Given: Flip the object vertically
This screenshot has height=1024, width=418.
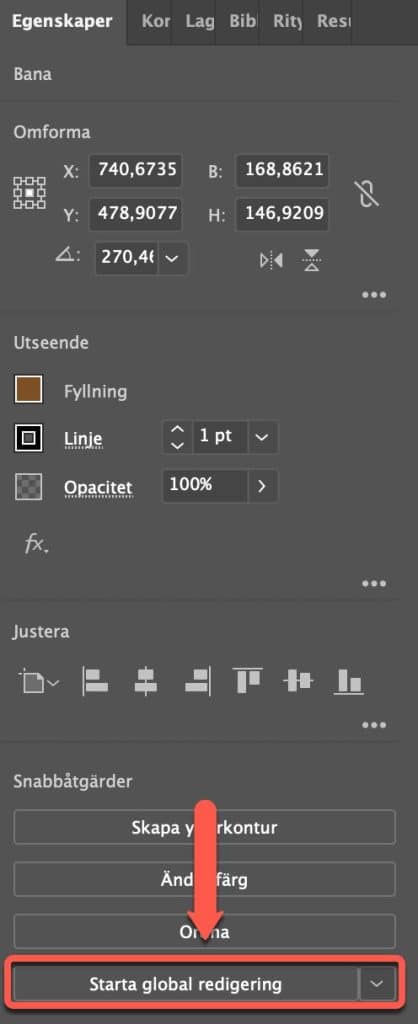Looking at the screenshot, I should 312,261.
